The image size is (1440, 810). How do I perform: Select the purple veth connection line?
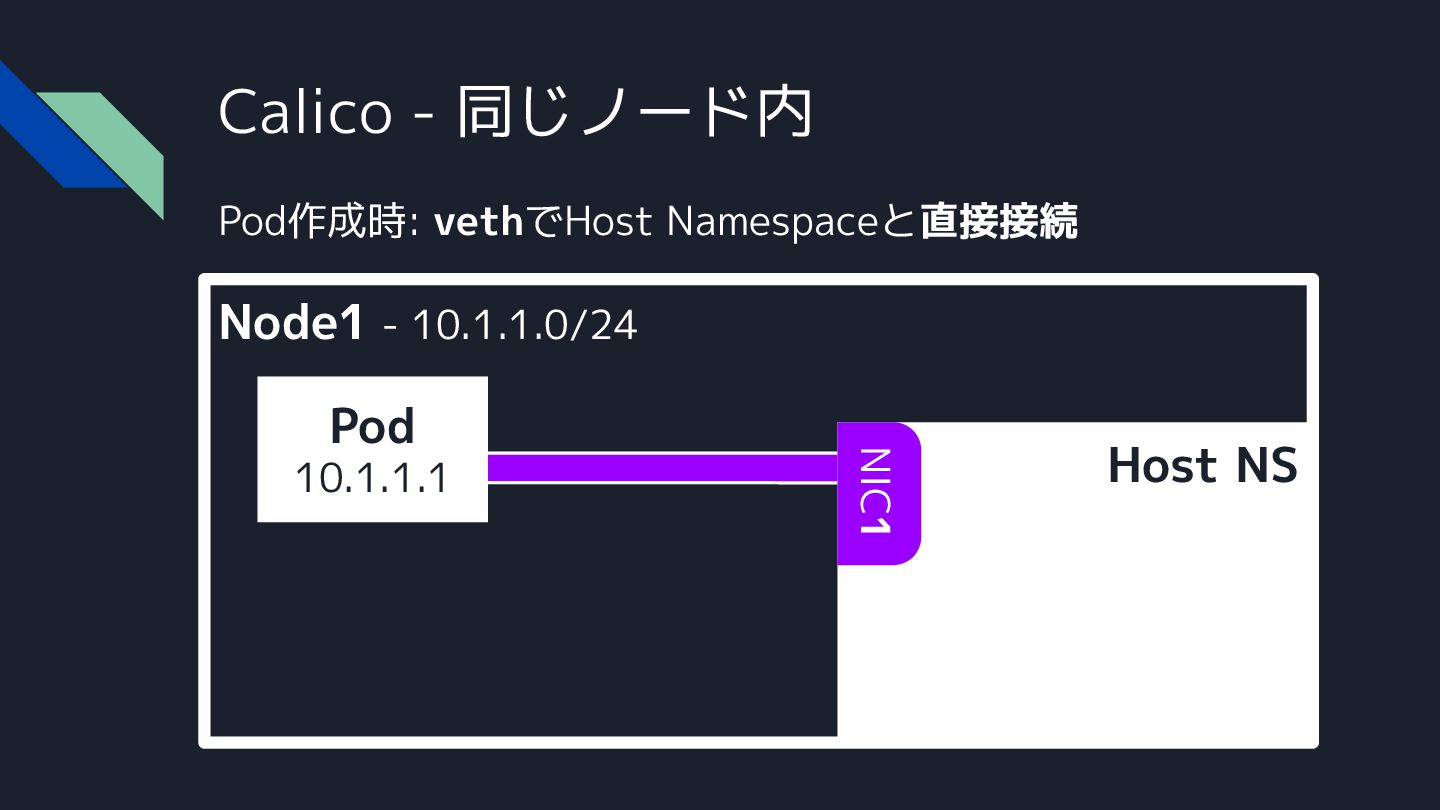tap(661, 468)
